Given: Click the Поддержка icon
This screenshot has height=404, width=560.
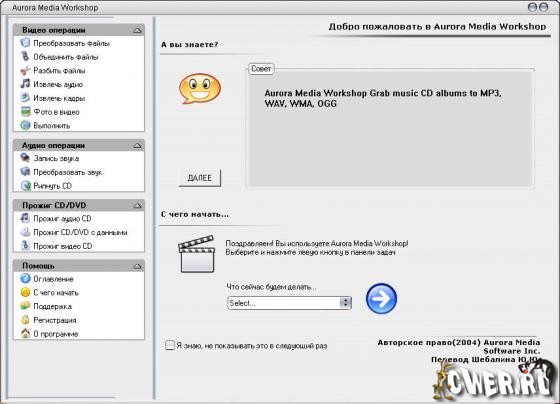Looking at the screenshot, I should 25,306.
